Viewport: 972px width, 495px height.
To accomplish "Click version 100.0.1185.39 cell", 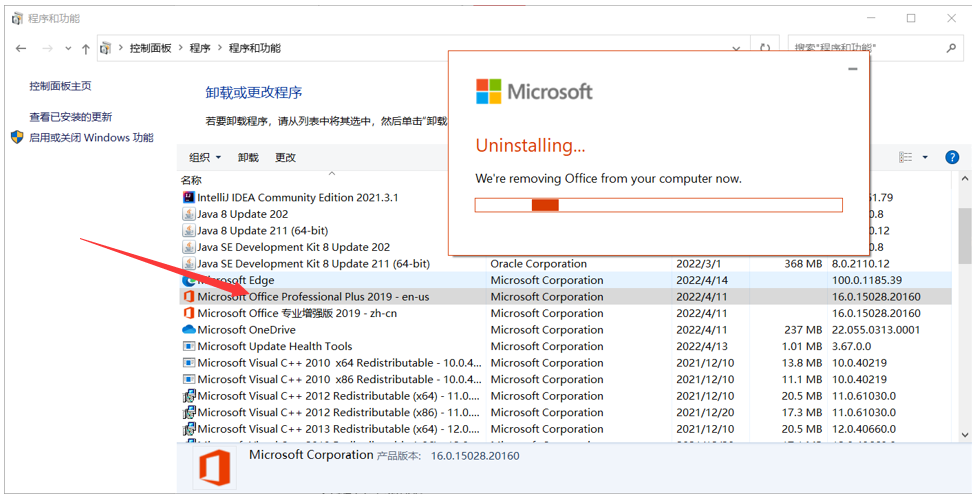I will point(867,280).
